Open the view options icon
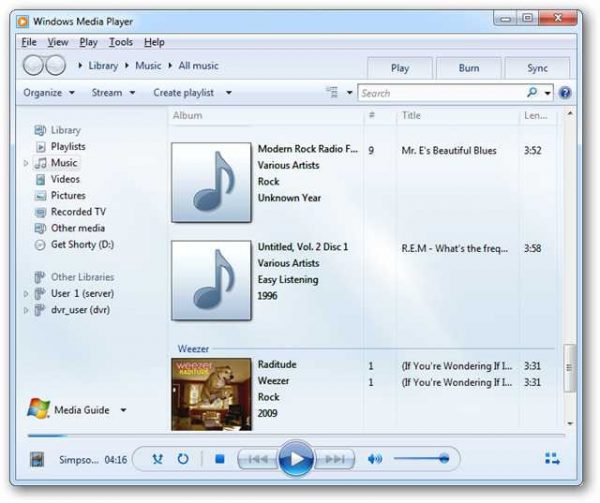 coord(332,93)
